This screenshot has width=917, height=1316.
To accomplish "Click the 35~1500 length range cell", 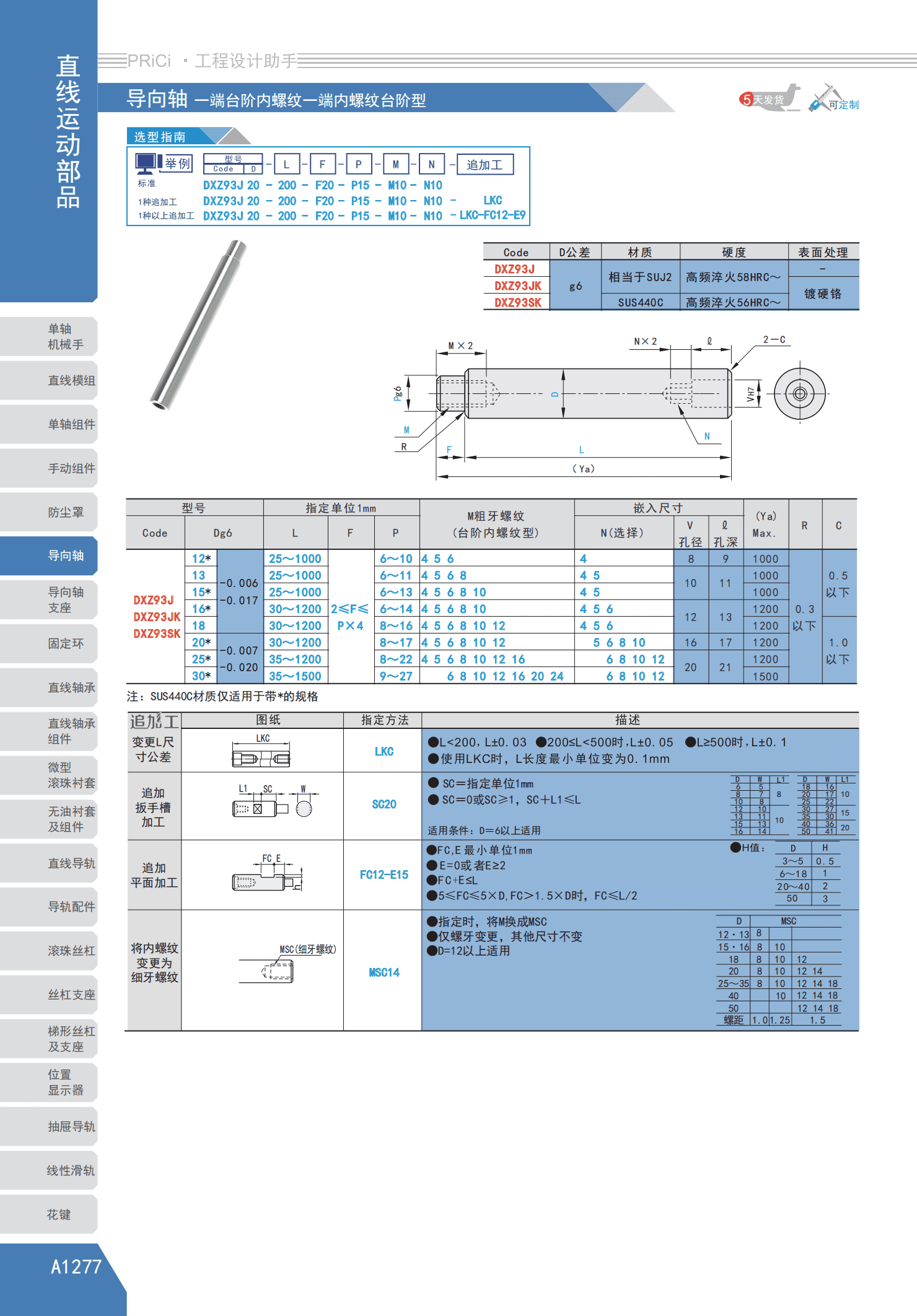I will tap(295, 676).
